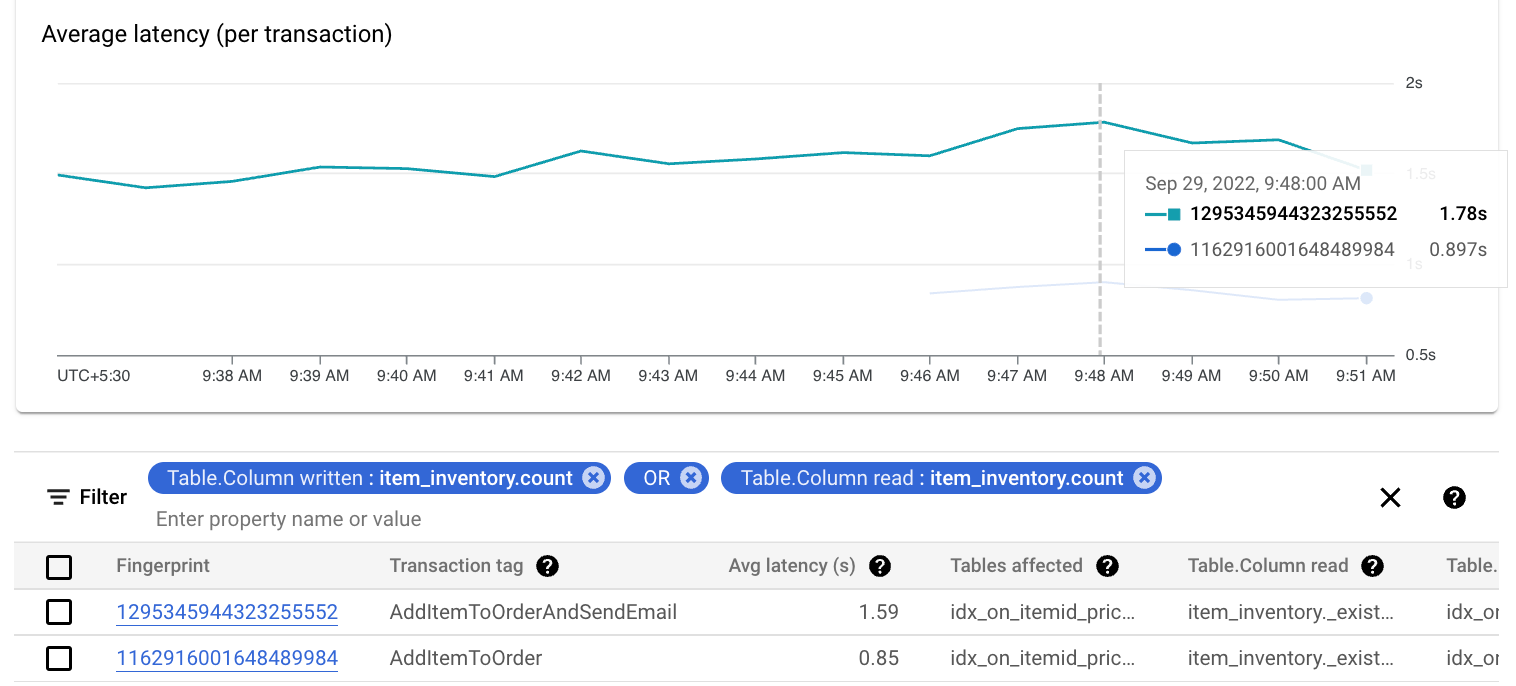Click the help icon beside Table.Column read

[1372, 566]
